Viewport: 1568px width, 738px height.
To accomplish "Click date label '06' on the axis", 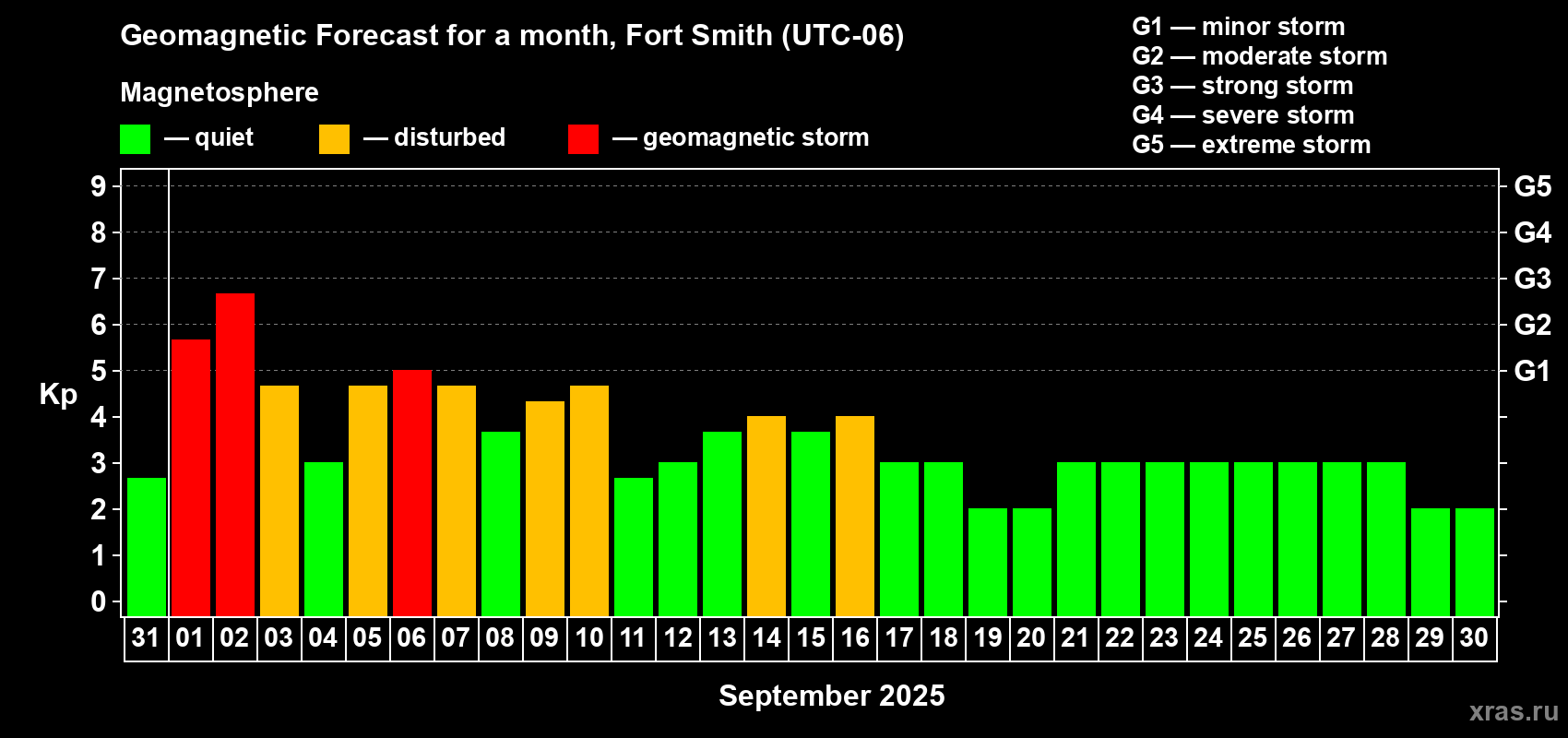I will click(x=411, y=638).
